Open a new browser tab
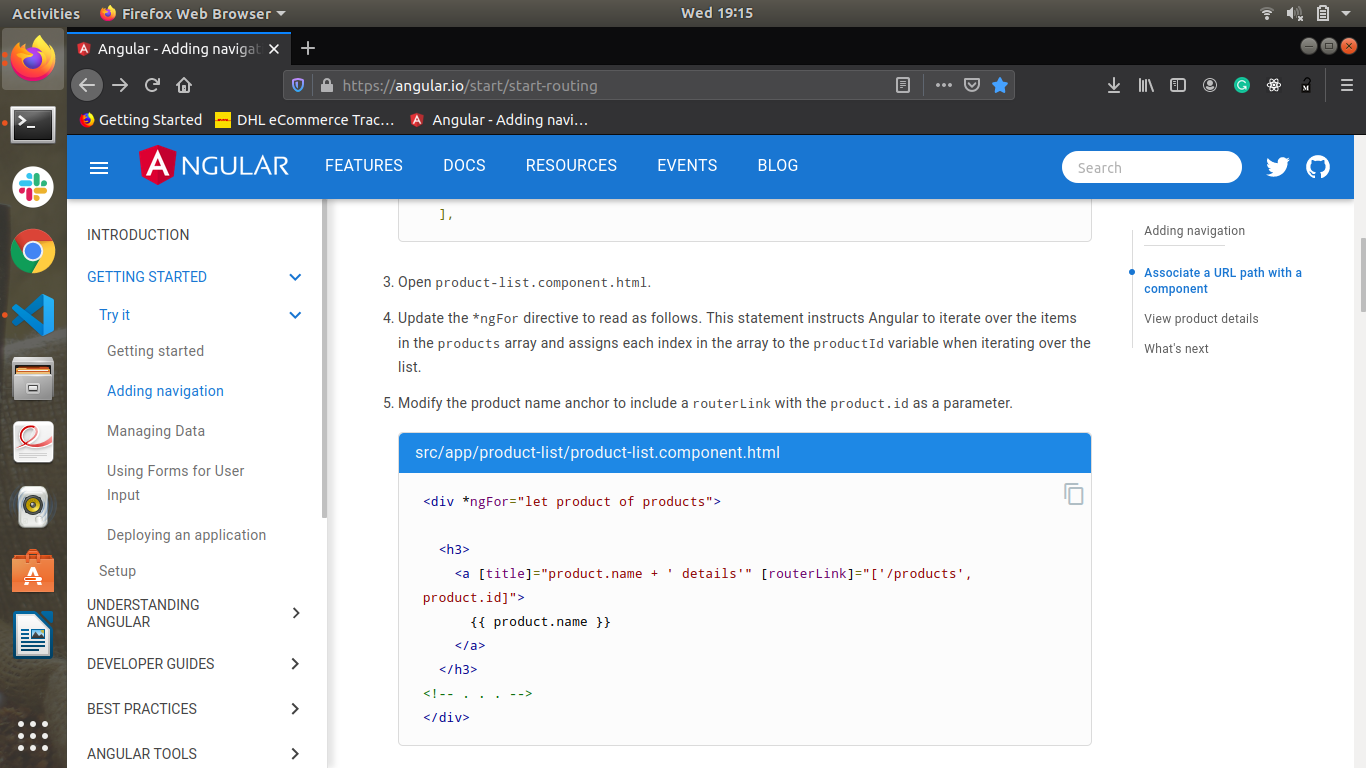 [x=308, y=48]
